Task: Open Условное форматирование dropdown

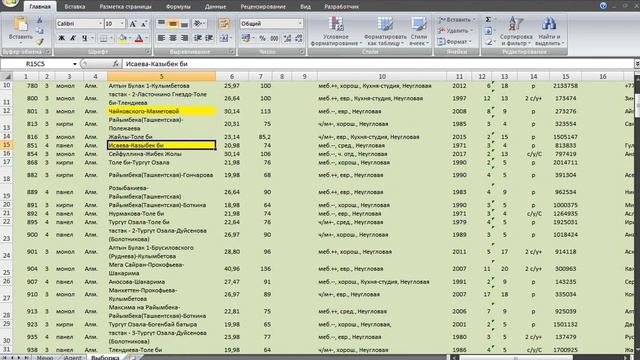Action: coord(336,31)
